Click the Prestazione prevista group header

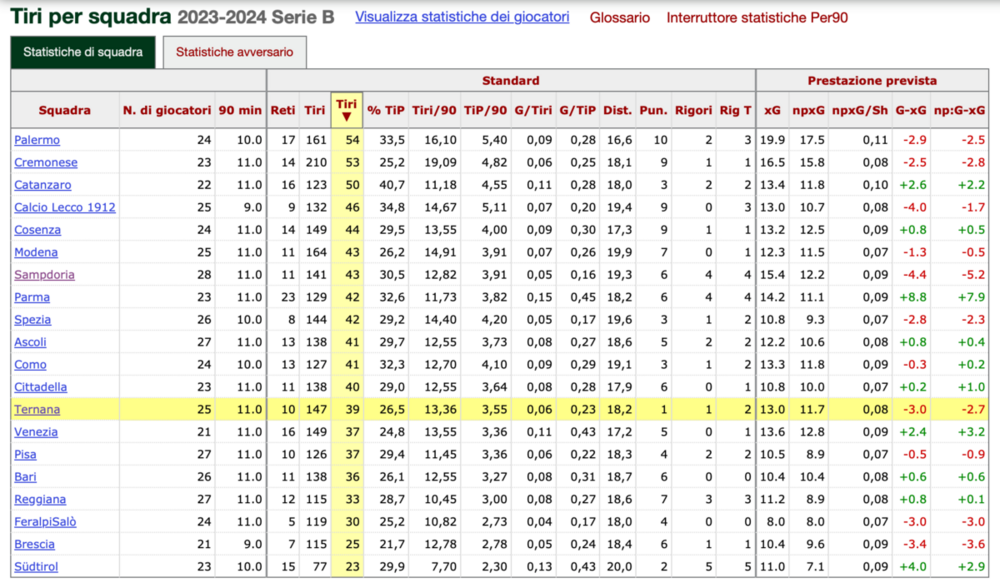pos(872,80)
